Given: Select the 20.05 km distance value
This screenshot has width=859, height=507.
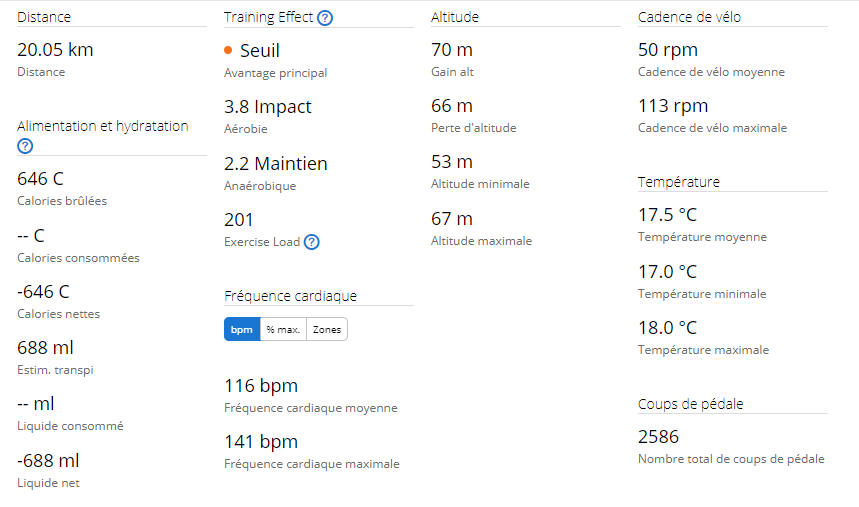Looking at the screenshot, I should click(55, 50).
